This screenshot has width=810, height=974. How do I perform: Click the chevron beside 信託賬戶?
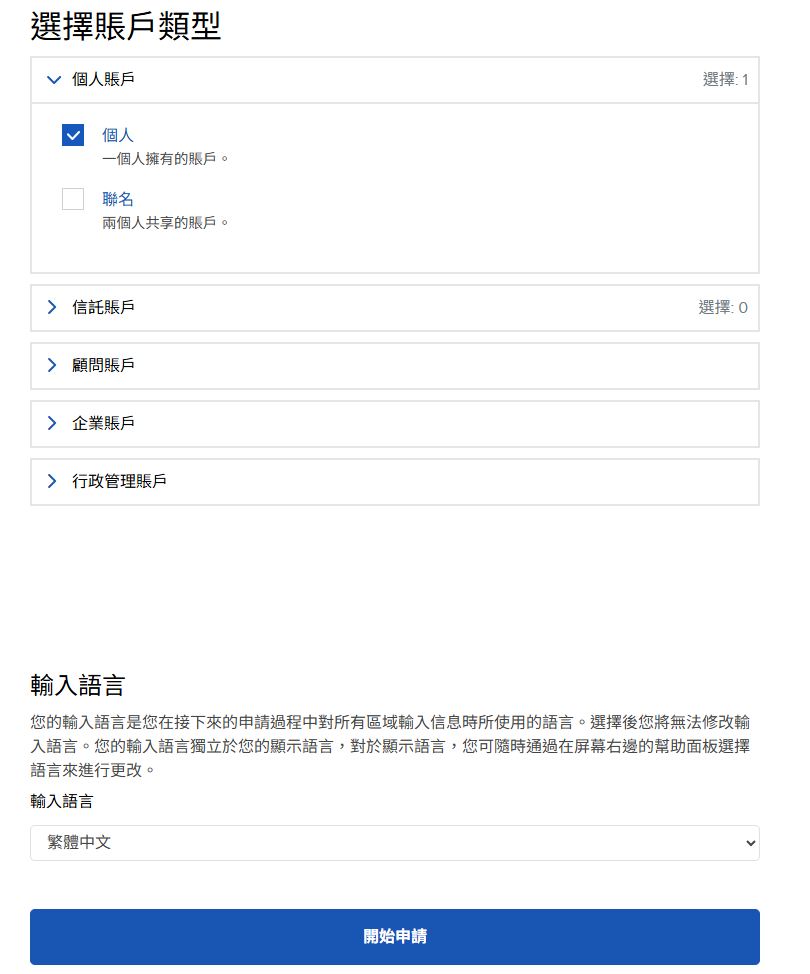tap(53, 308)
